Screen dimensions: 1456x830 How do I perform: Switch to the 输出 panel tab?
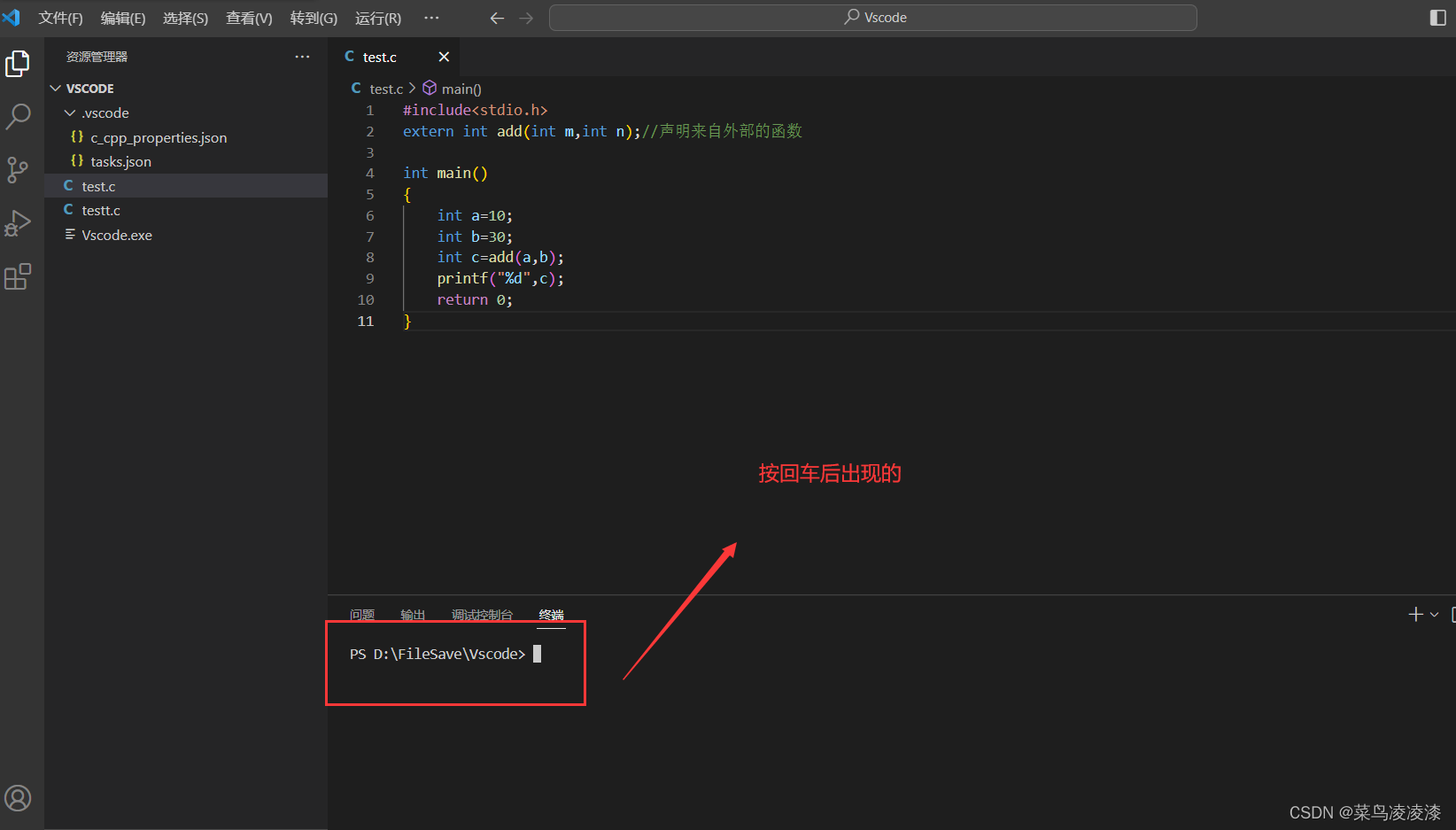point(413,614)
